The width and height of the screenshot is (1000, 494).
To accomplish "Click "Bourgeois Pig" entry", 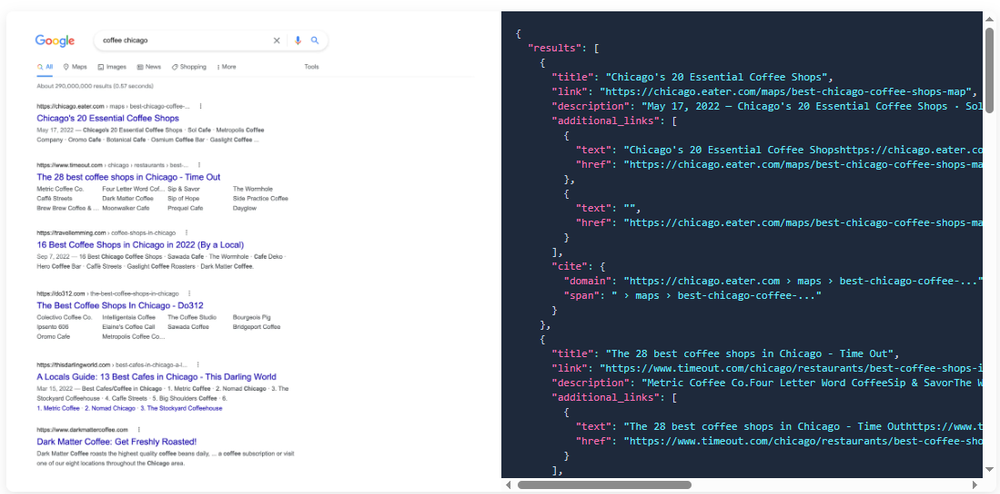I will (252, 317).
